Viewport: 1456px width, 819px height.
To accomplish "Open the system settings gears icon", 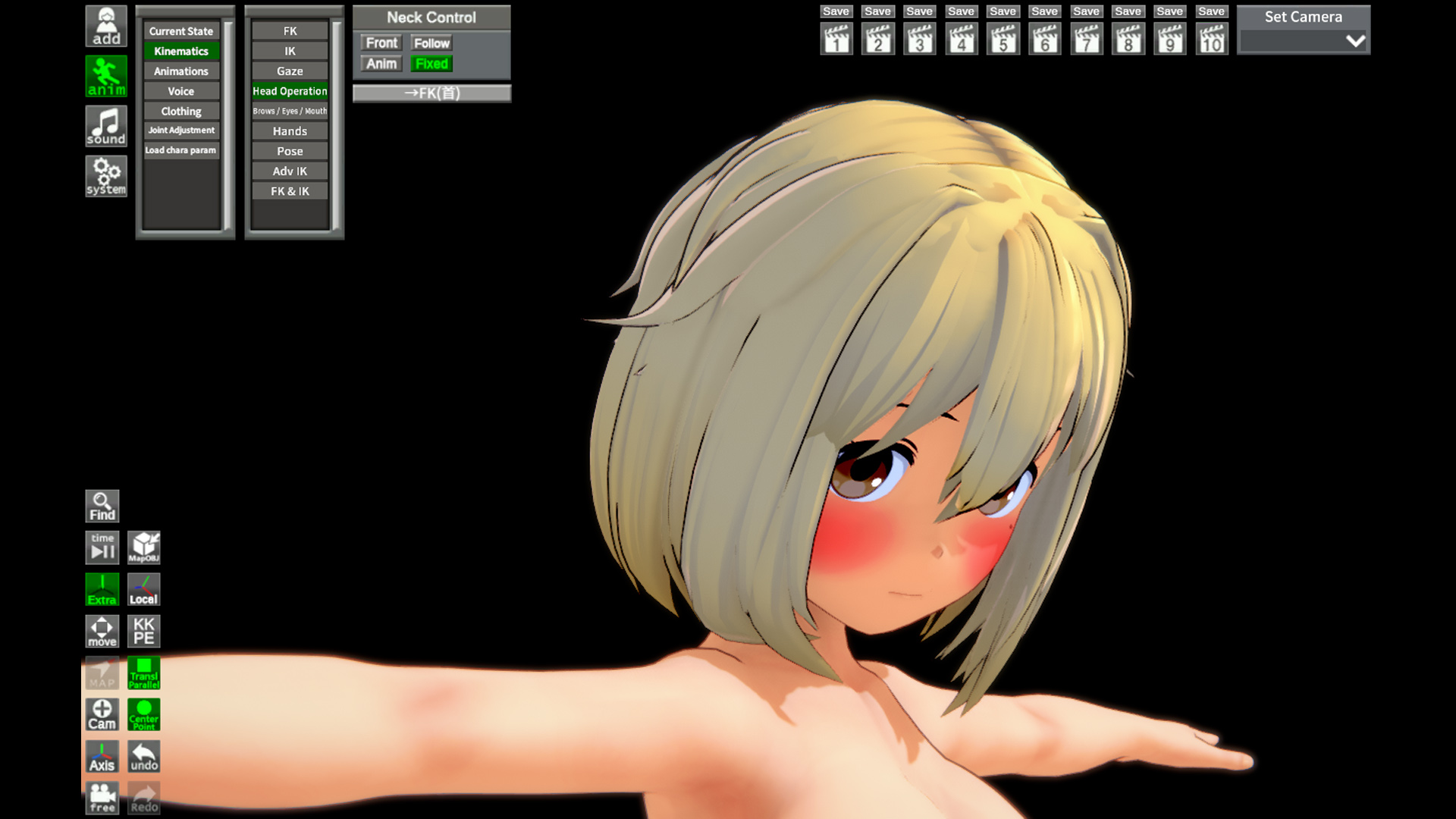I will click(105, 176).
